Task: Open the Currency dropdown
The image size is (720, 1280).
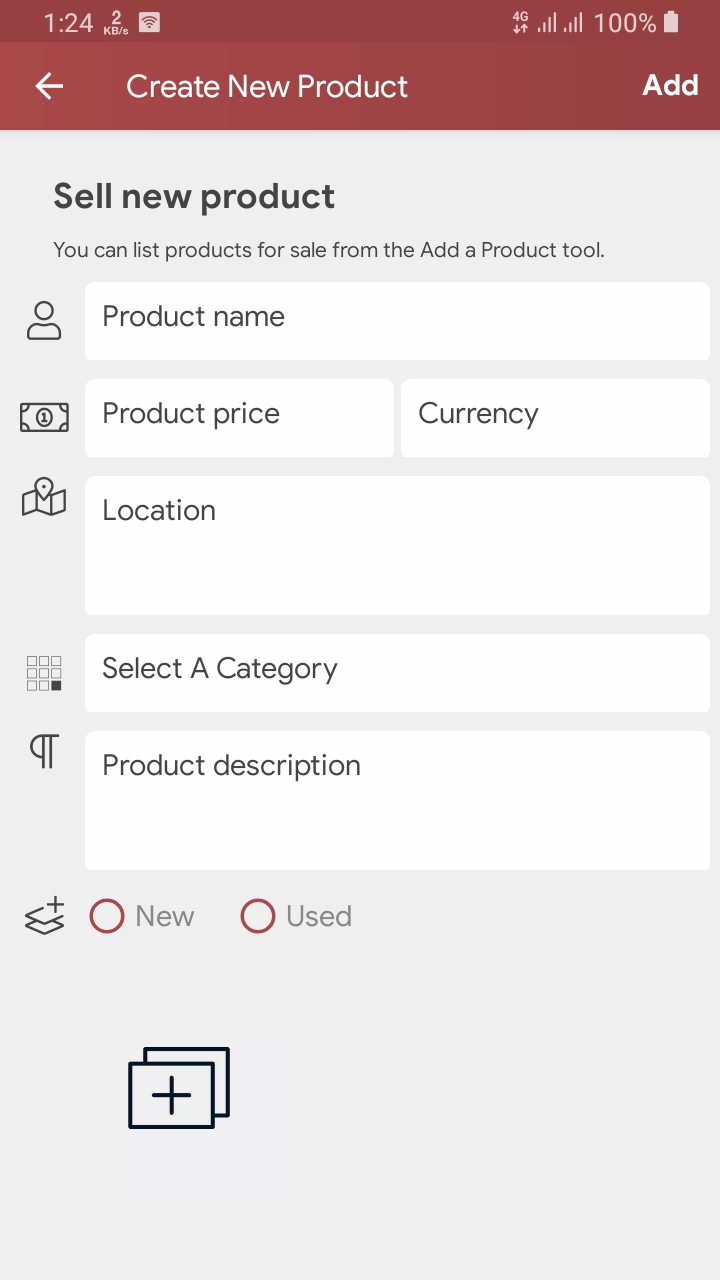Action: coord(555,418)
